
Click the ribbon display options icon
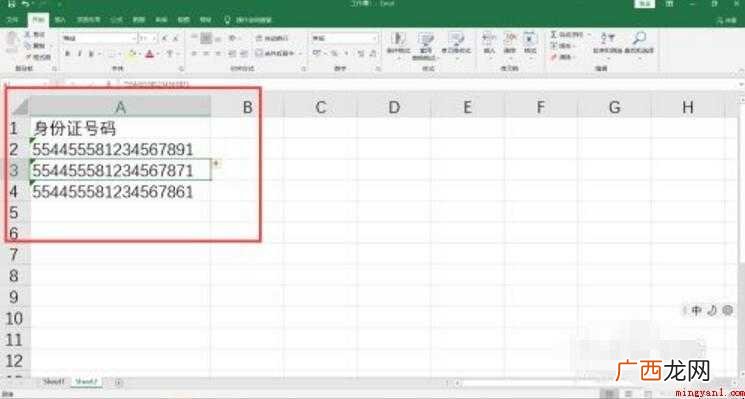[669, 4]
